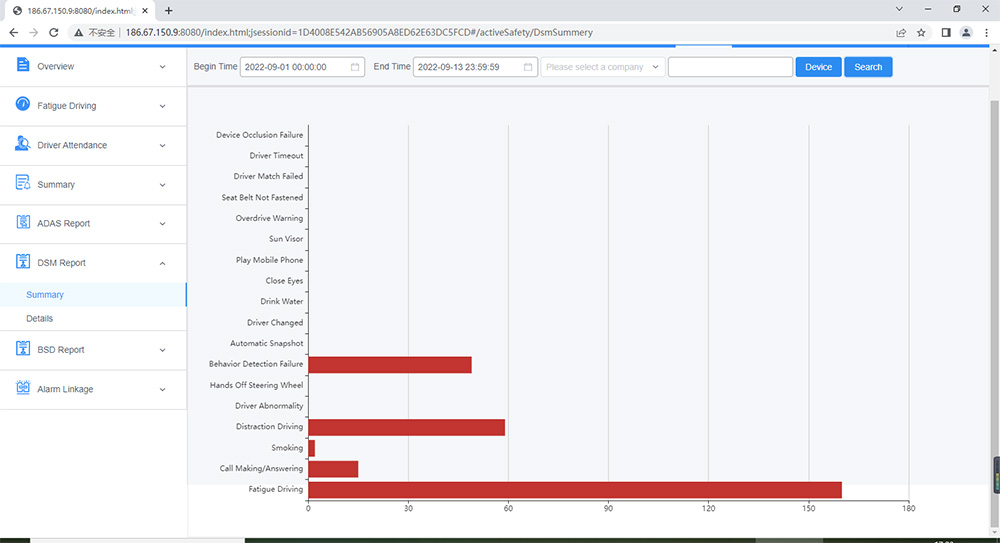Open the Overview menu item
The width and height of the screenshot is (1000, 543).
[x=93, y=66]
